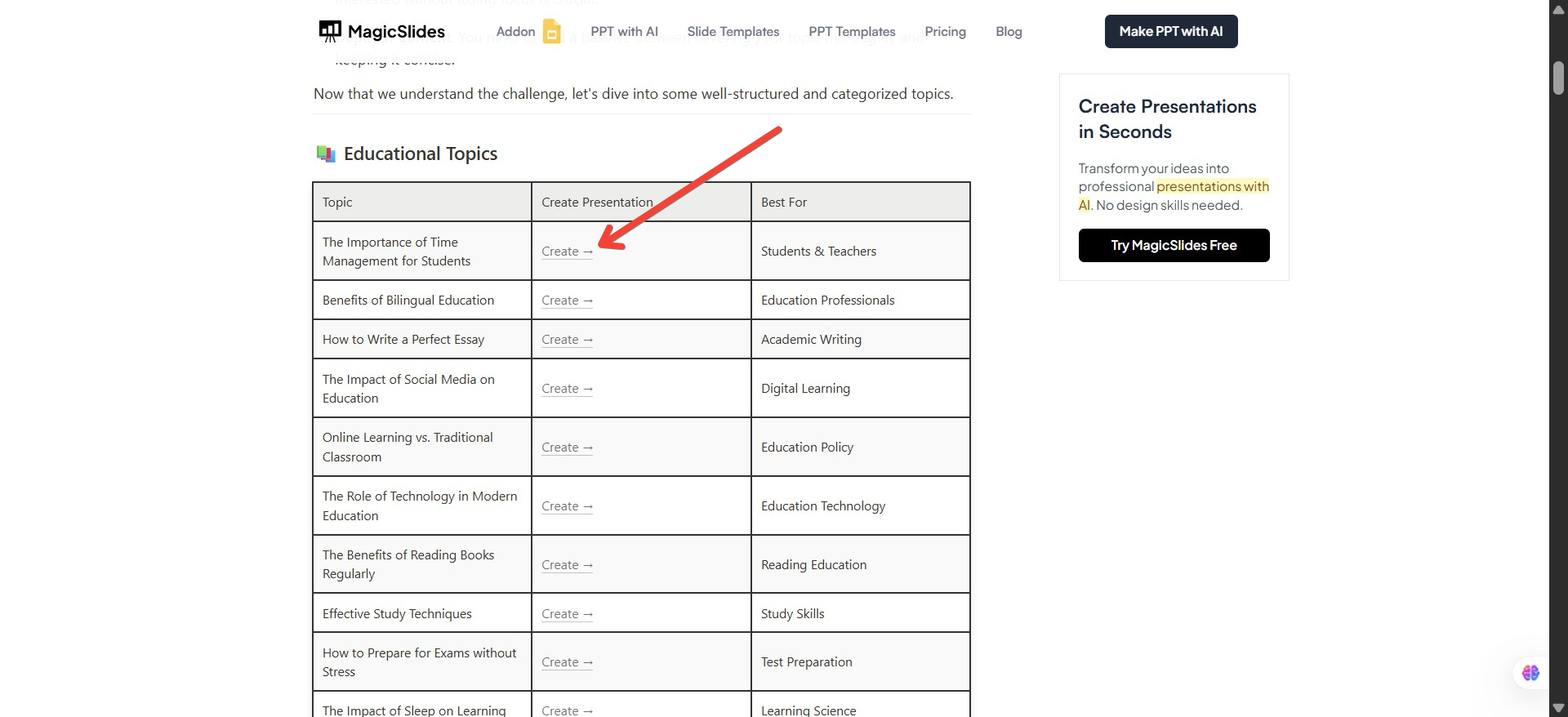Click Create link for Time Management topic

[567, 252]
